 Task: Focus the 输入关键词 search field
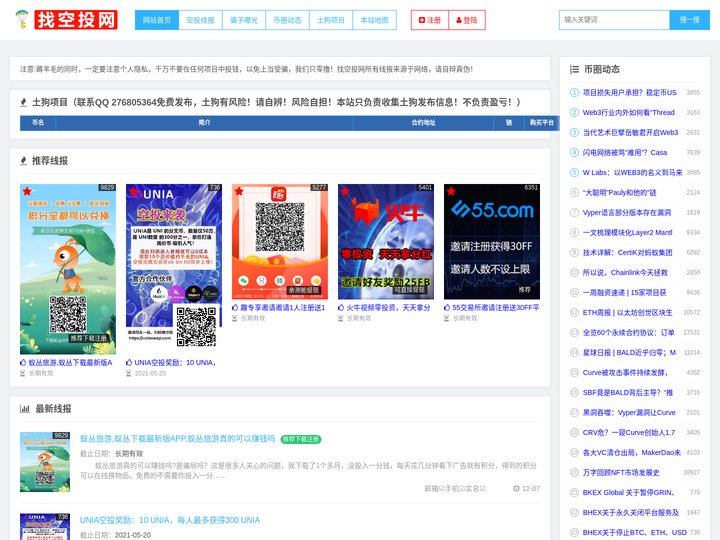(614, 20)
